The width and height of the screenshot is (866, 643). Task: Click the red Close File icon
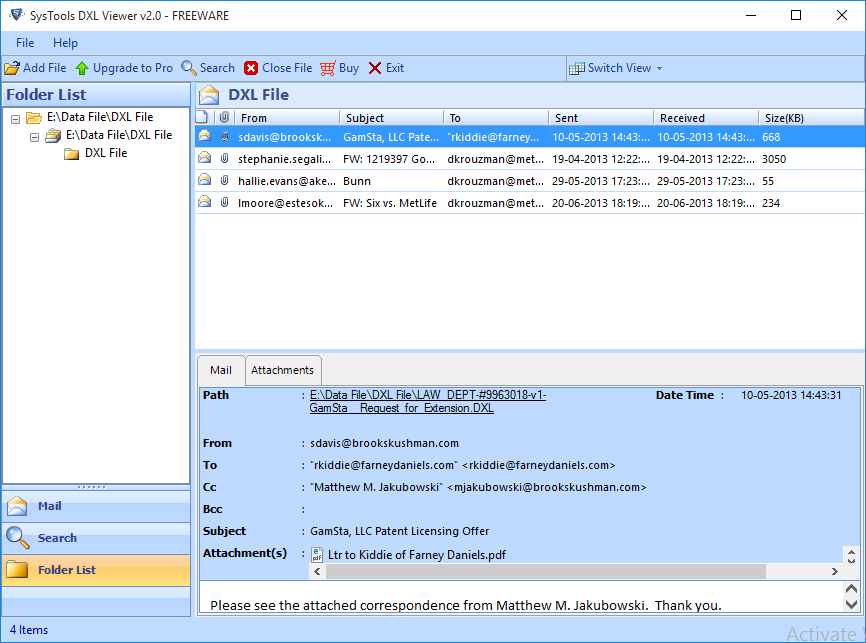(x=251, y=68)
